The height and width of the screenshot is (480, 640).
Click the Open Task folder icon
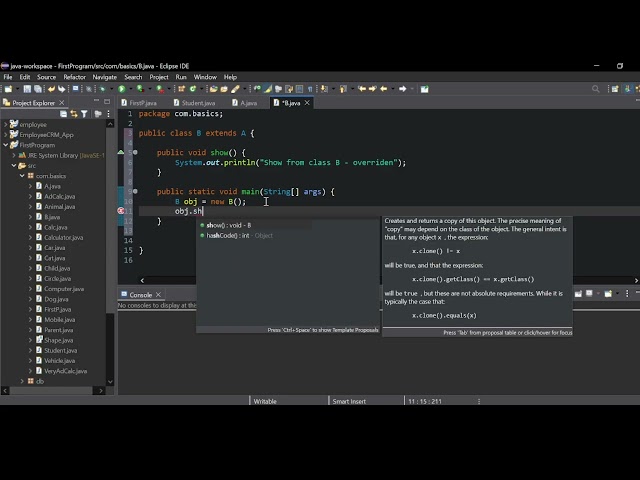(224, 89)
